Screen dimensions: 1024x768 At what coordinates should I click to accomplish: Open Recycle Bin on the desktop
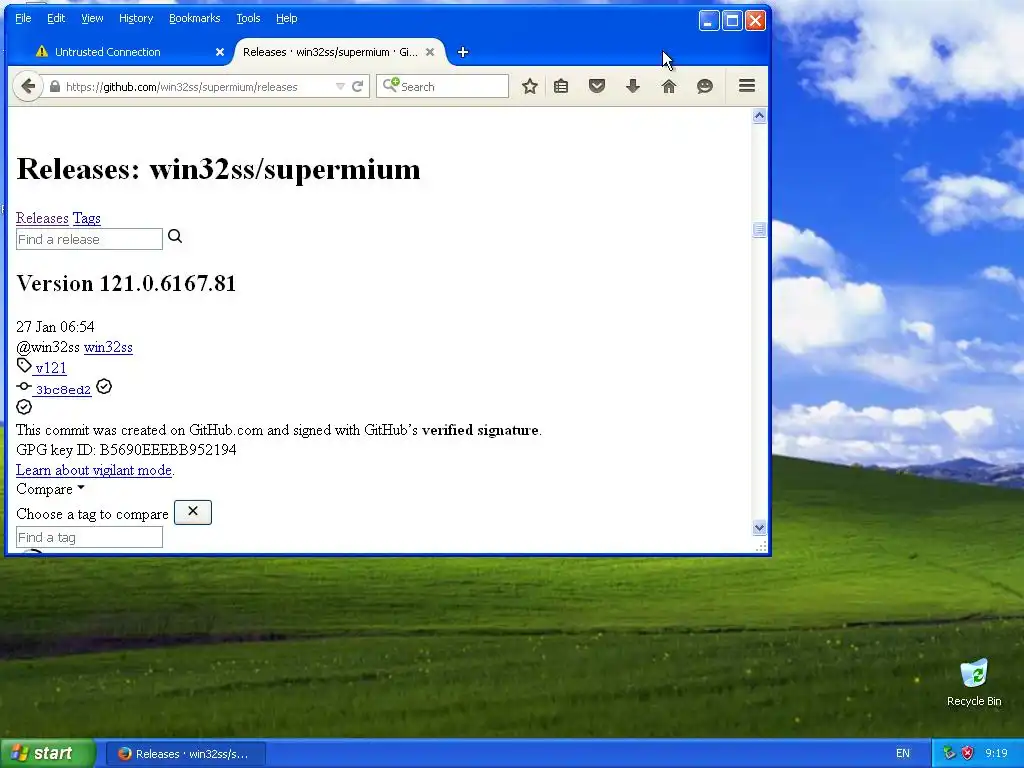tap(974, 683)
